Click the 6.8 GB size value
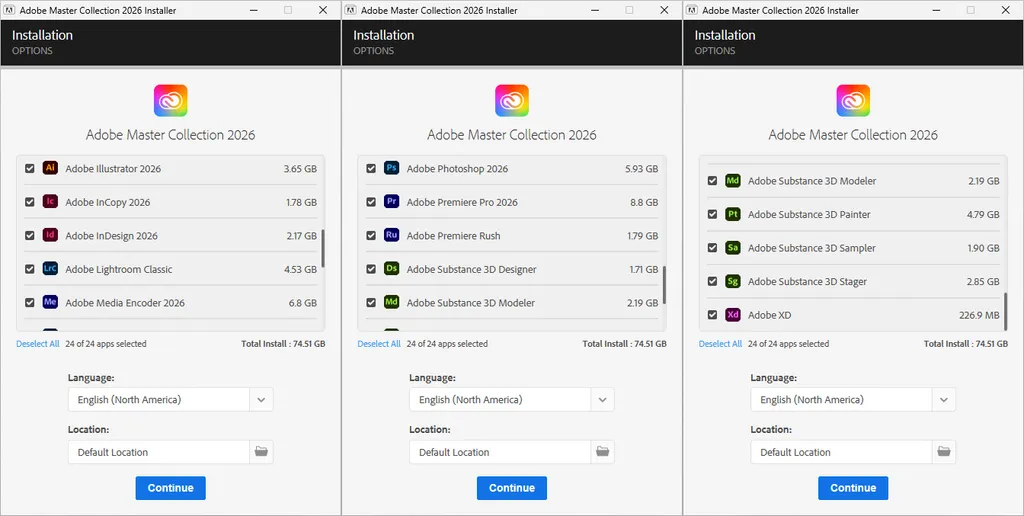Screen dimensions: 1024x516 (302, 302)
